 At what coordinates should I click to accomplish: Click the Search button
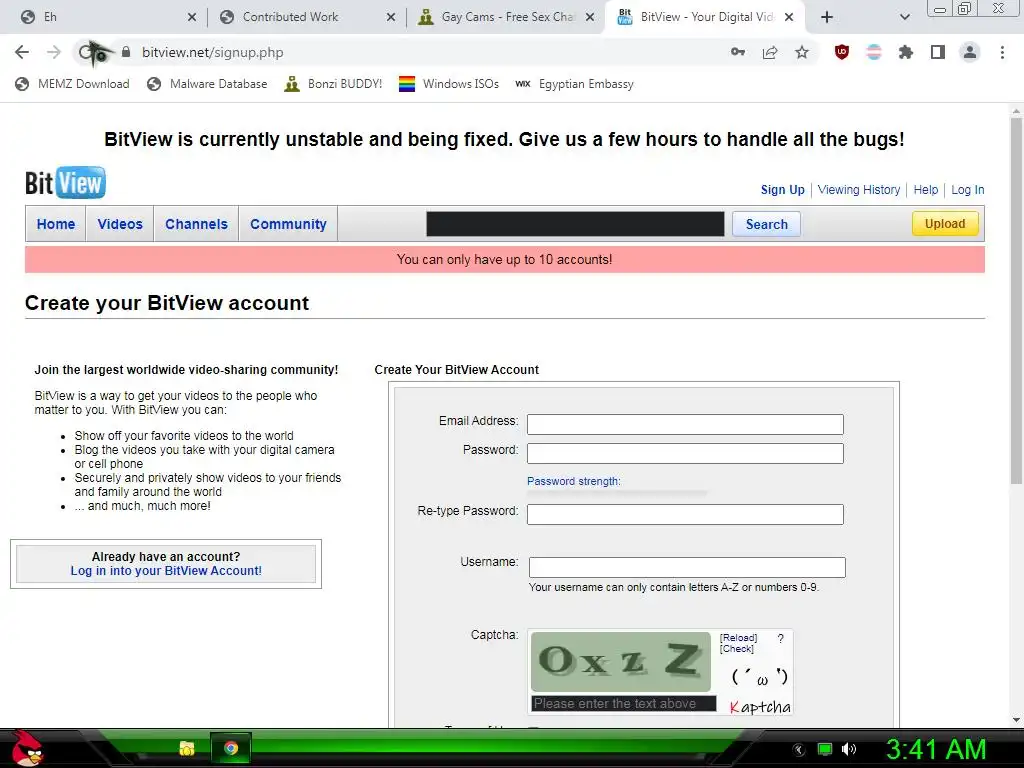pyautogui.click(x=767, y=224)
